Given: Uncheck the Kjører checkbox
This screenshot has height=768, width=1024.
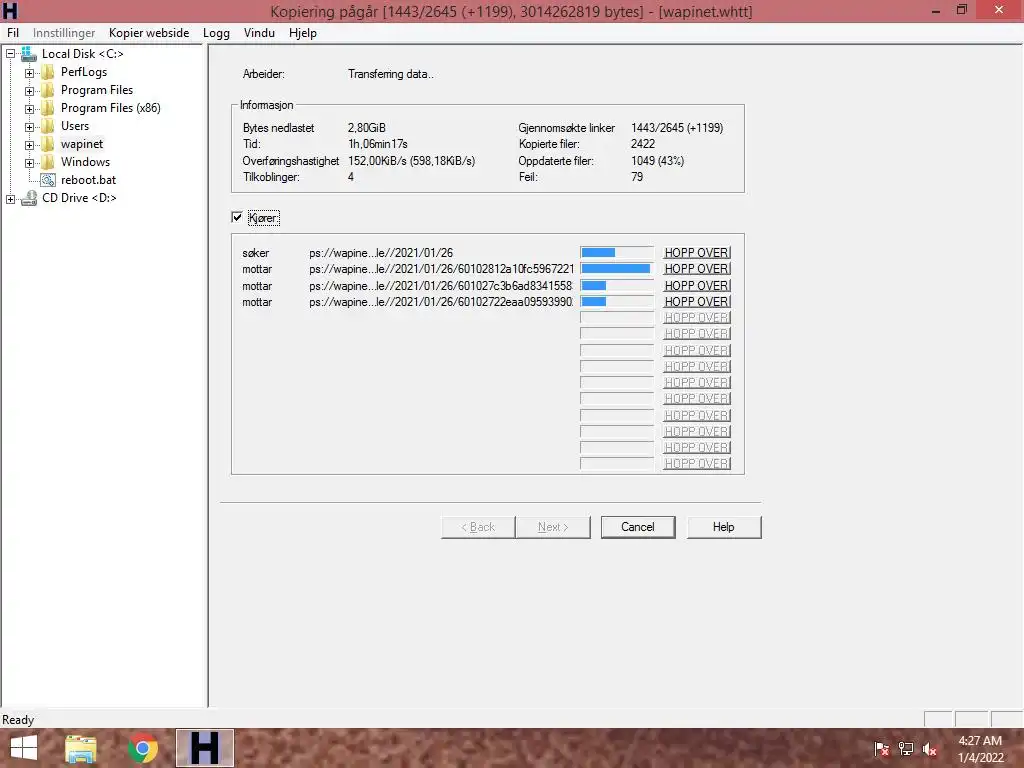Looking at the screenshot, I should [x=237, y=217].
